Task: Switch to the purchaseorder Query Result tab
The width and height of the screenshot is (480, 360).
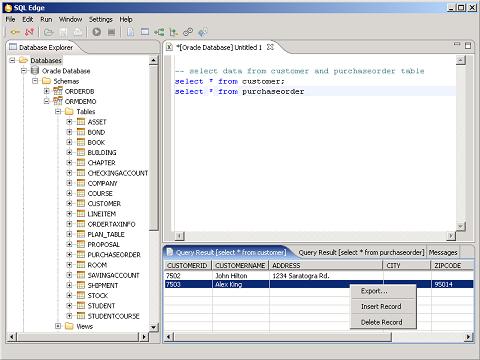Action: (361, 252)
